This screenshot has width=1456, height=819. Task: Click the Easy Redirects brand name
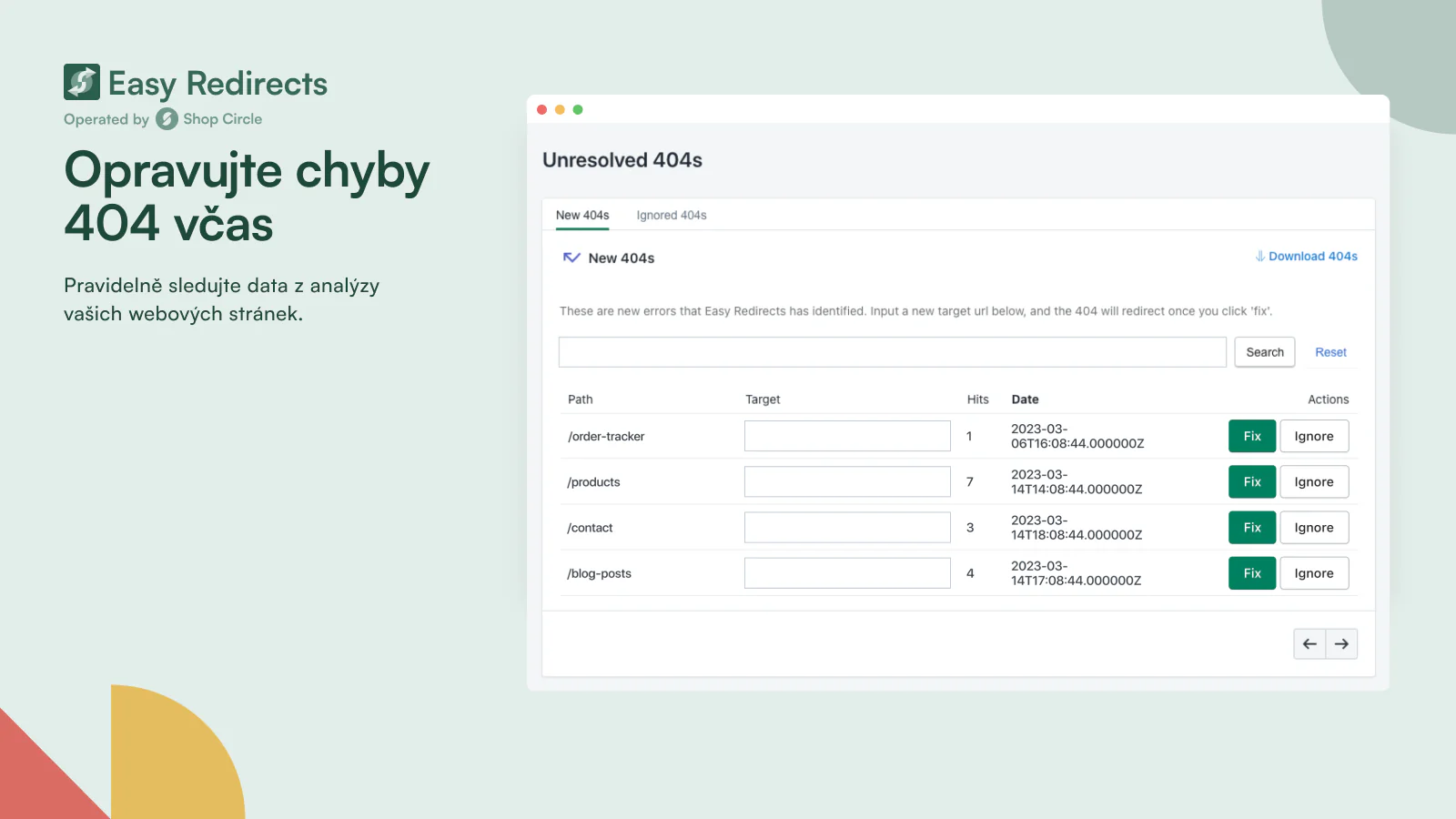(217, 84)
